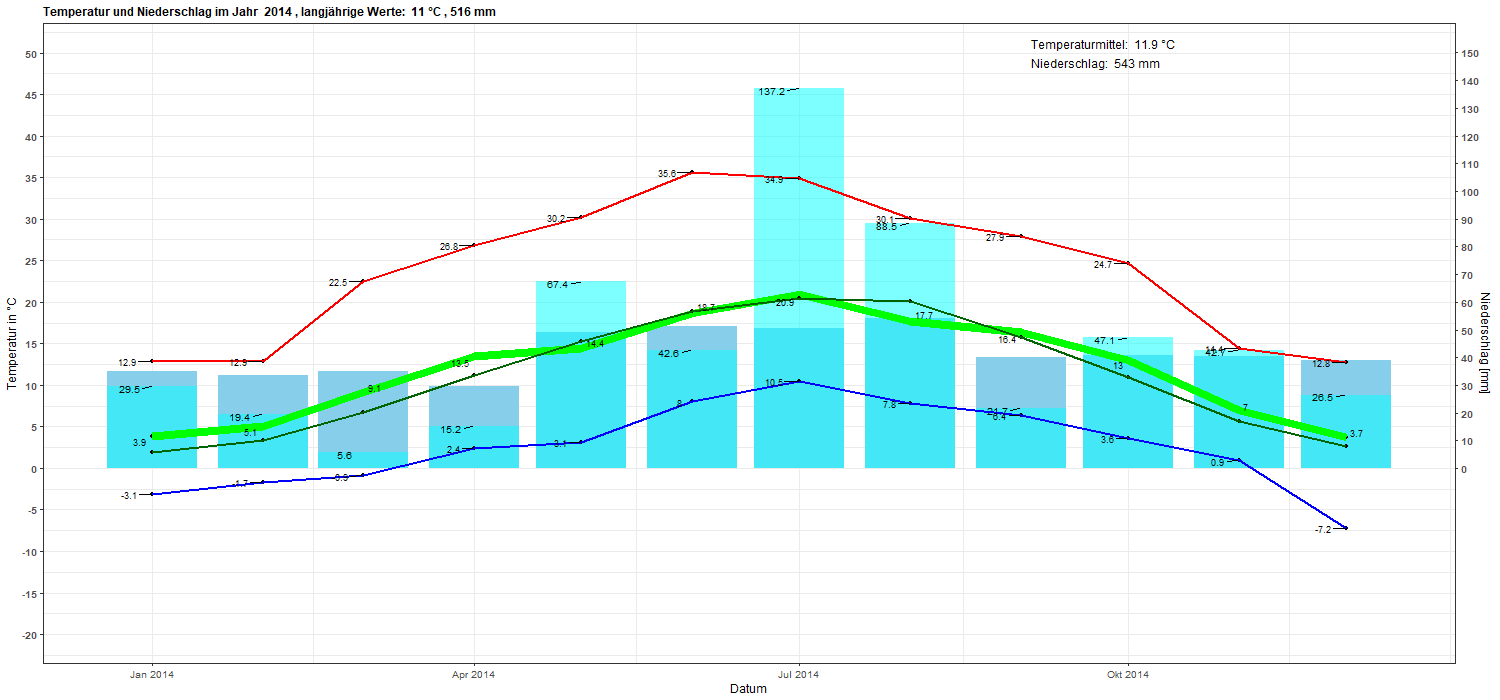Click the 137.2 precipitation value label
The height and width of the screenshot is (700, 1500).
pos(771,92)
